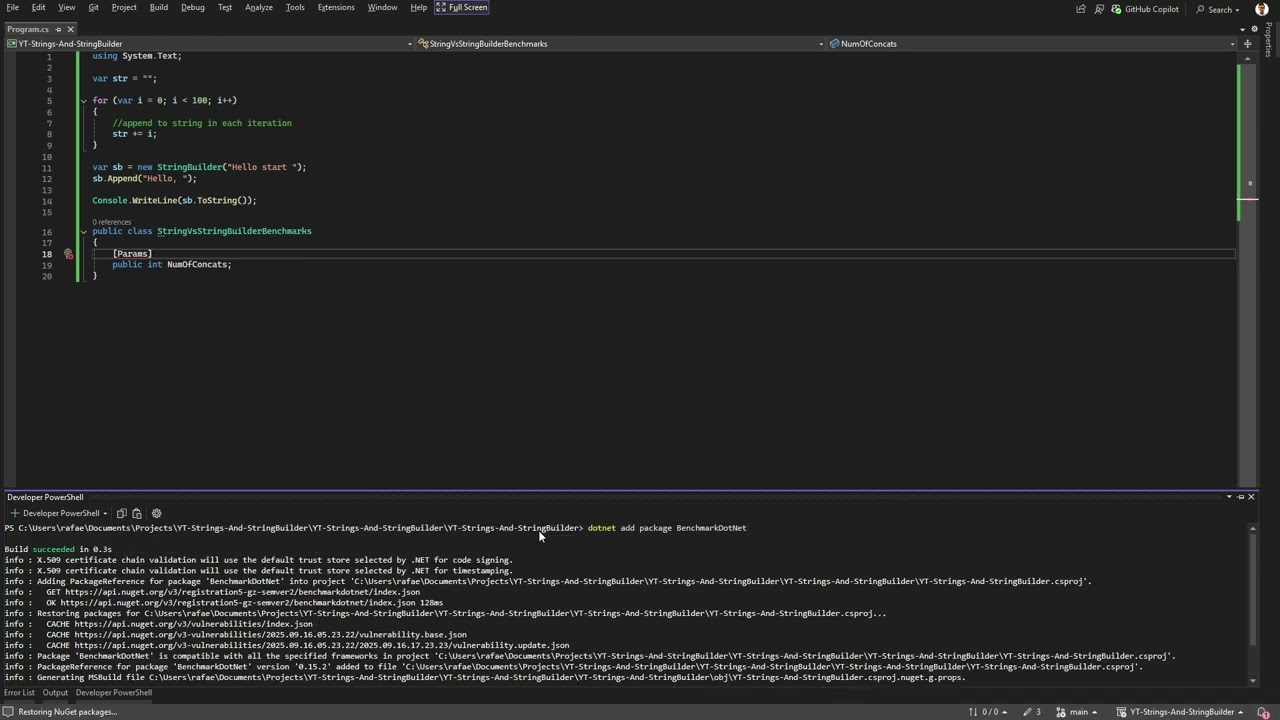Select the Developer PowerShell bottom tab
Screen dimensions: 1280x720
click(114, 693)
